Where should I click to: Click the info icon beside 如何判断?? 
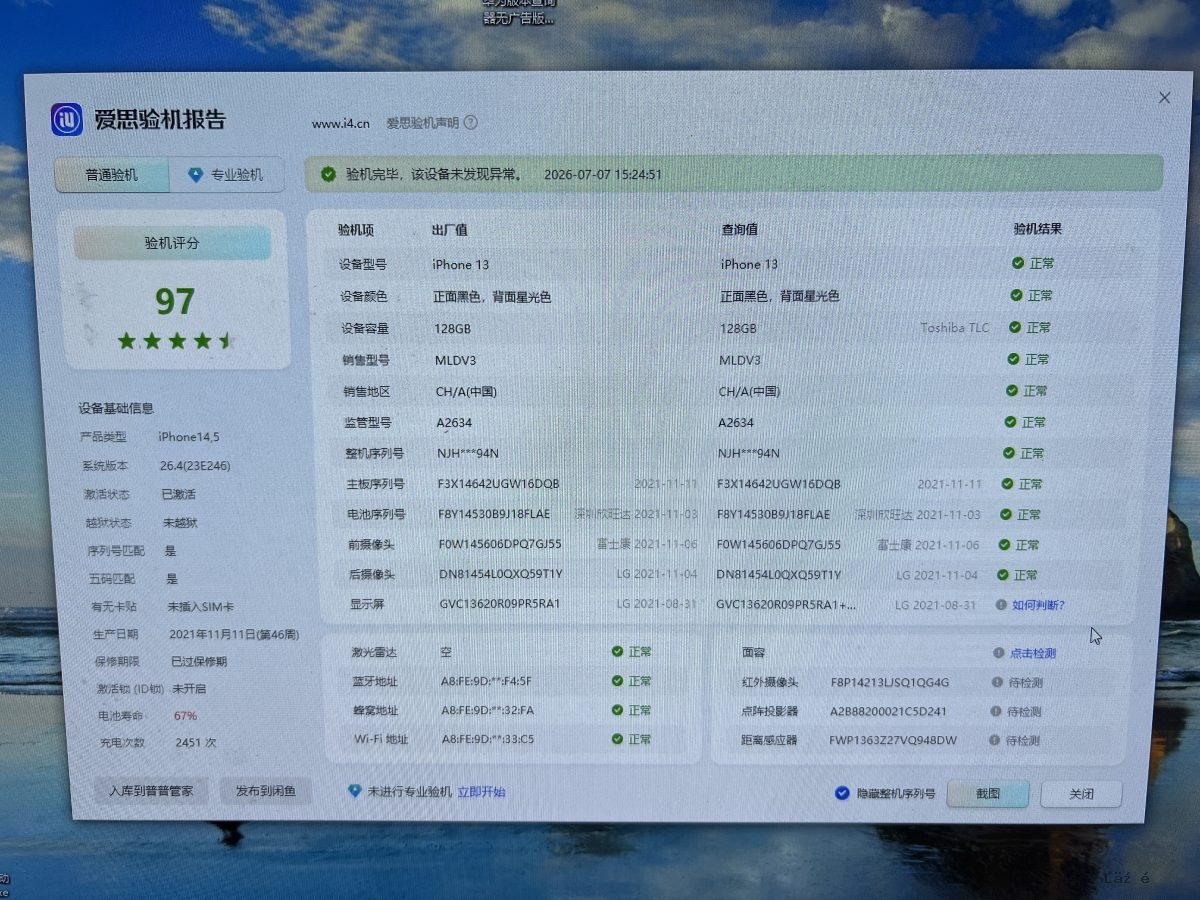click(x=1001, y=605)
